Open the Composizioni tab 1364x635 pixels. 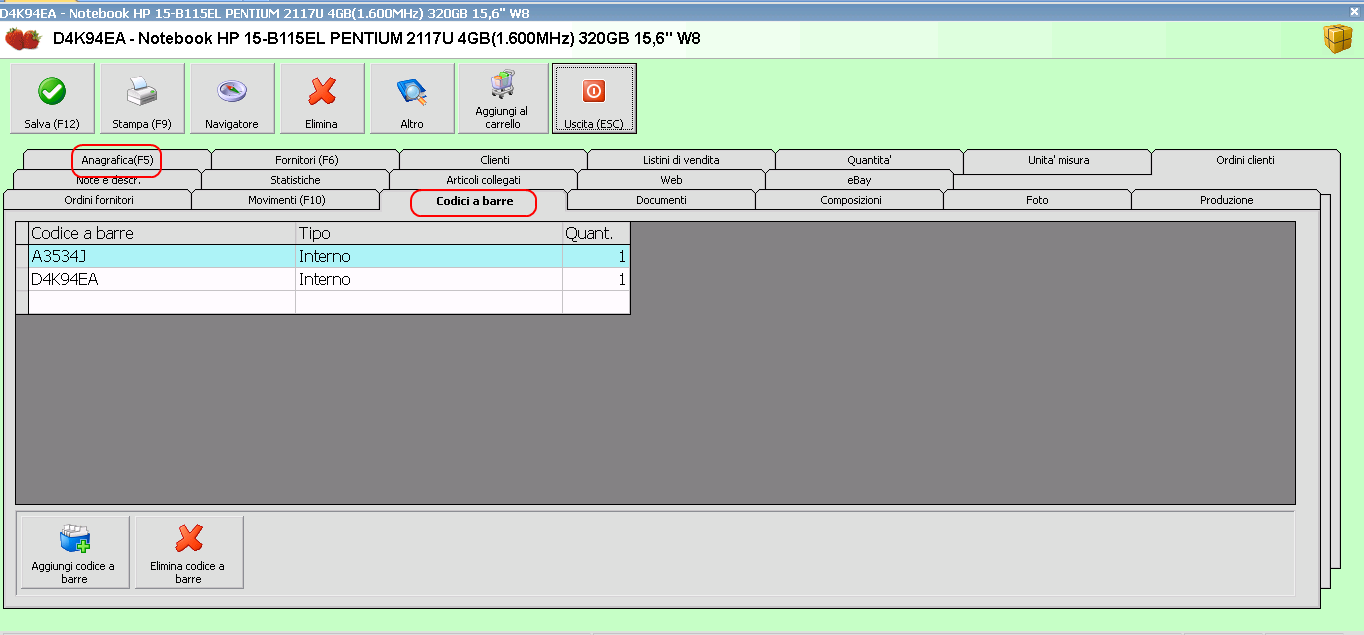(850, 200)
